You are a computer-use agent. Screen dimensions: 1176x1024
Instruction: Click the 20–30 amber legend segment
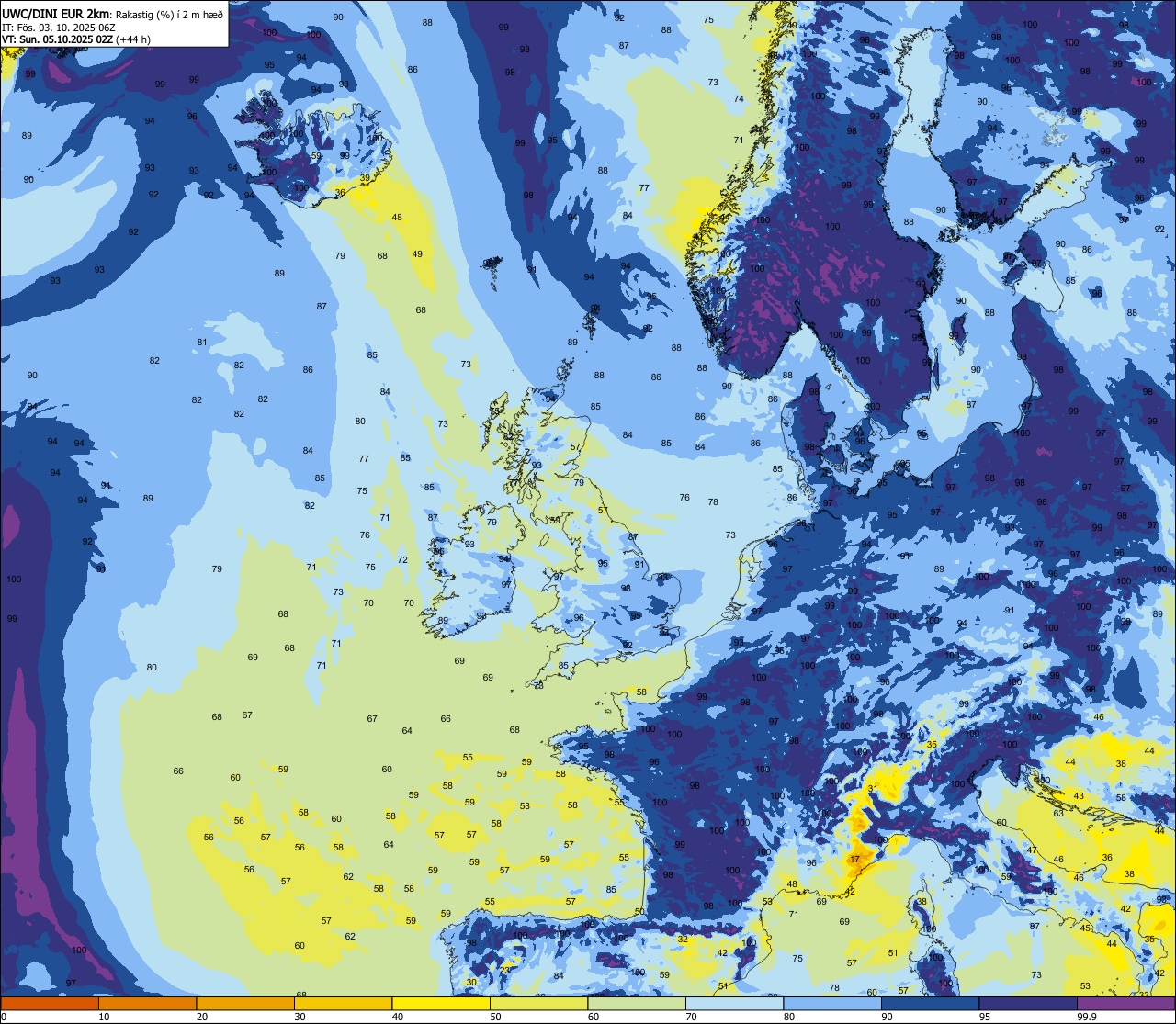[245, 1003]
